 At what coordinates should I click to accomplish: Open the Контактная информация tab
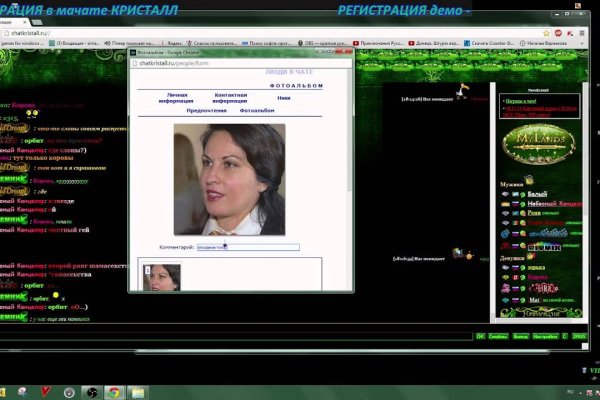point(230,97)
